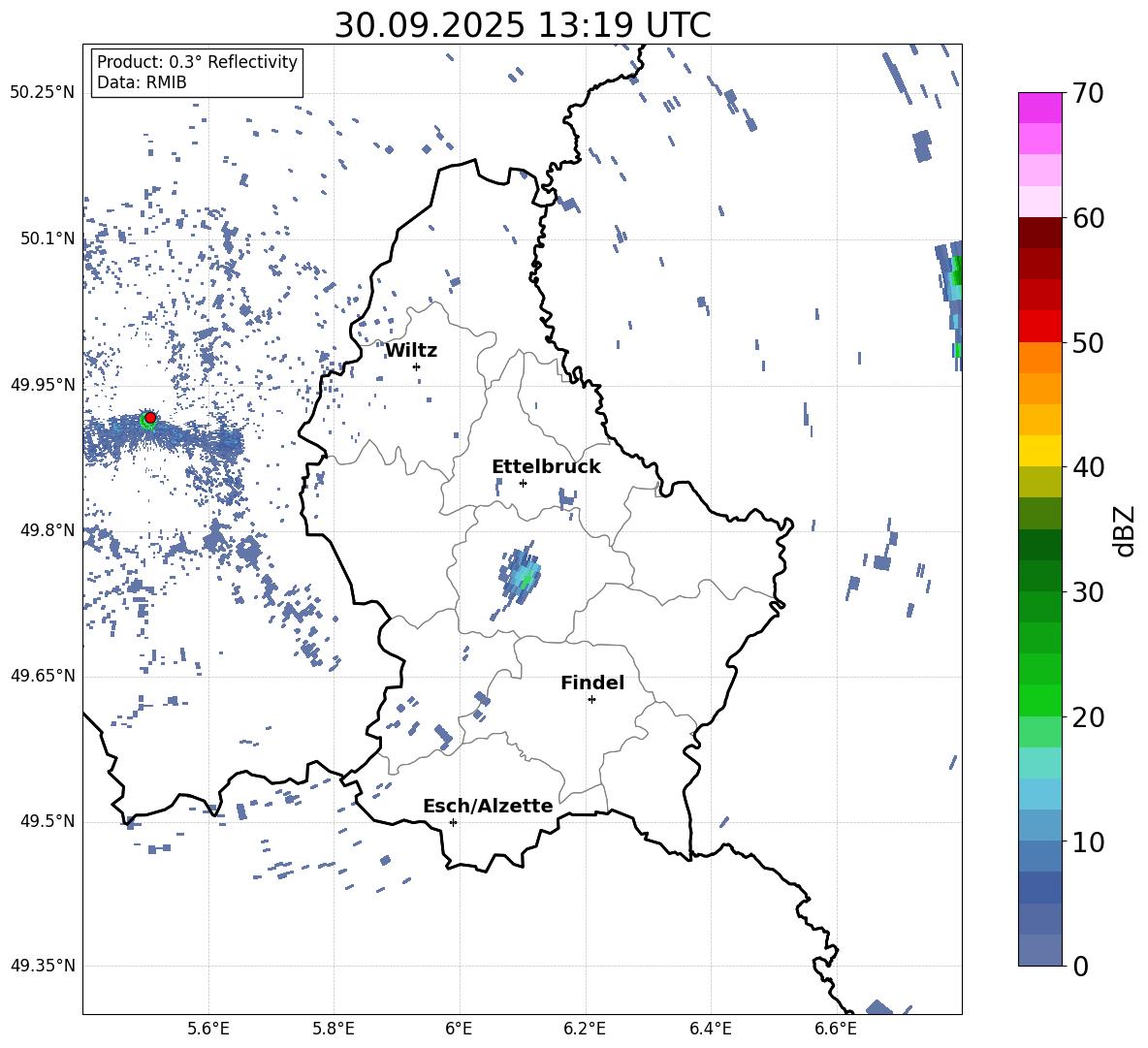This screenshot has height=1048, width=1148.
Task: Click the dBZ colorbar axis label
Action: click(x=1126, y=530)
